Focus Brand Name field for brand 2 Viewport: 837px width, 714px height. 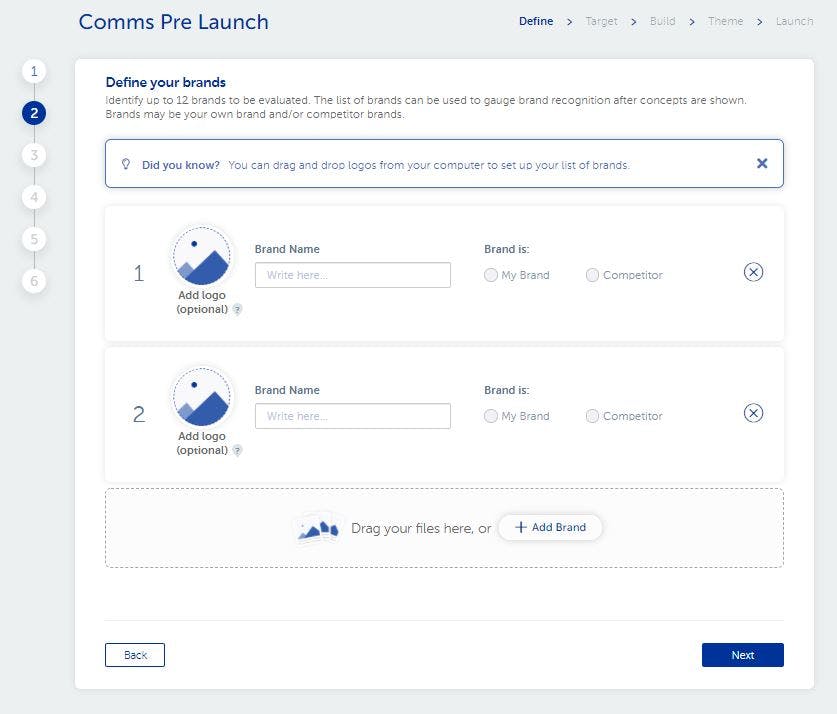tap(353, 416)
